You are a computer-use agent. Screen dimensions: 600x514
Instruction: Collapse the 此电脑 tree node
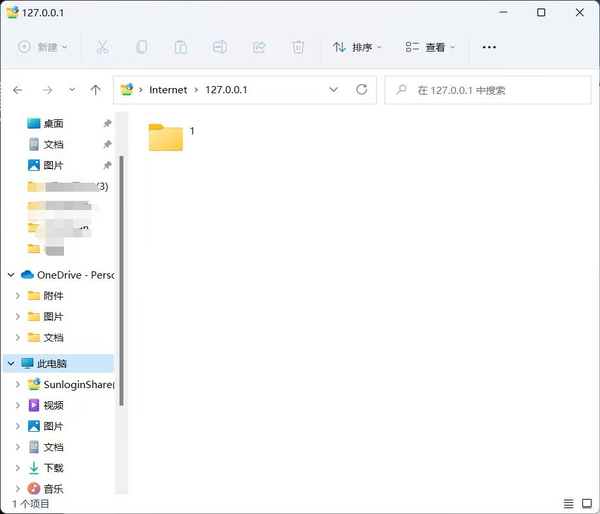pos(11,364)
